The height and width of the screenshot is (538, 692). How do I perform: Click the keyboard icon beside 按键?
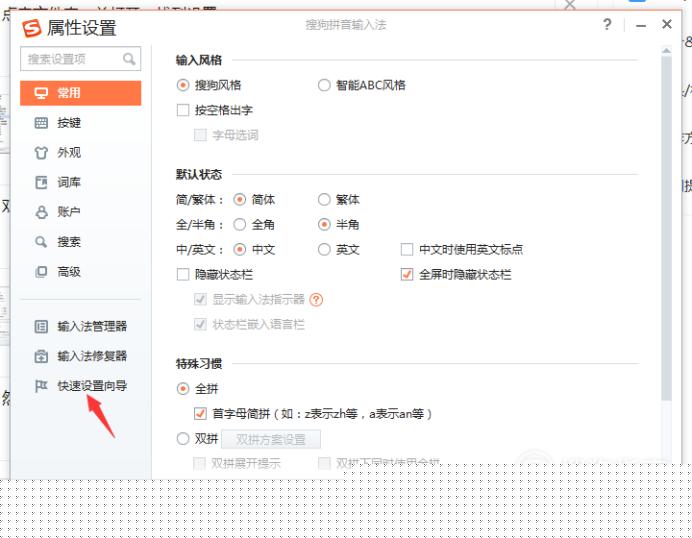(41, 123)
